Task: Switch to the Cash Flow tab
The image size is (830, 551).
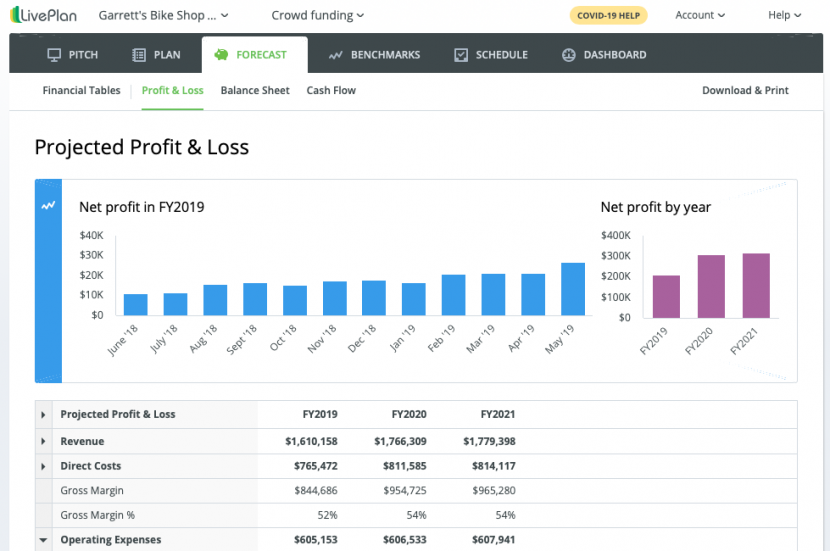Action: 331,91
